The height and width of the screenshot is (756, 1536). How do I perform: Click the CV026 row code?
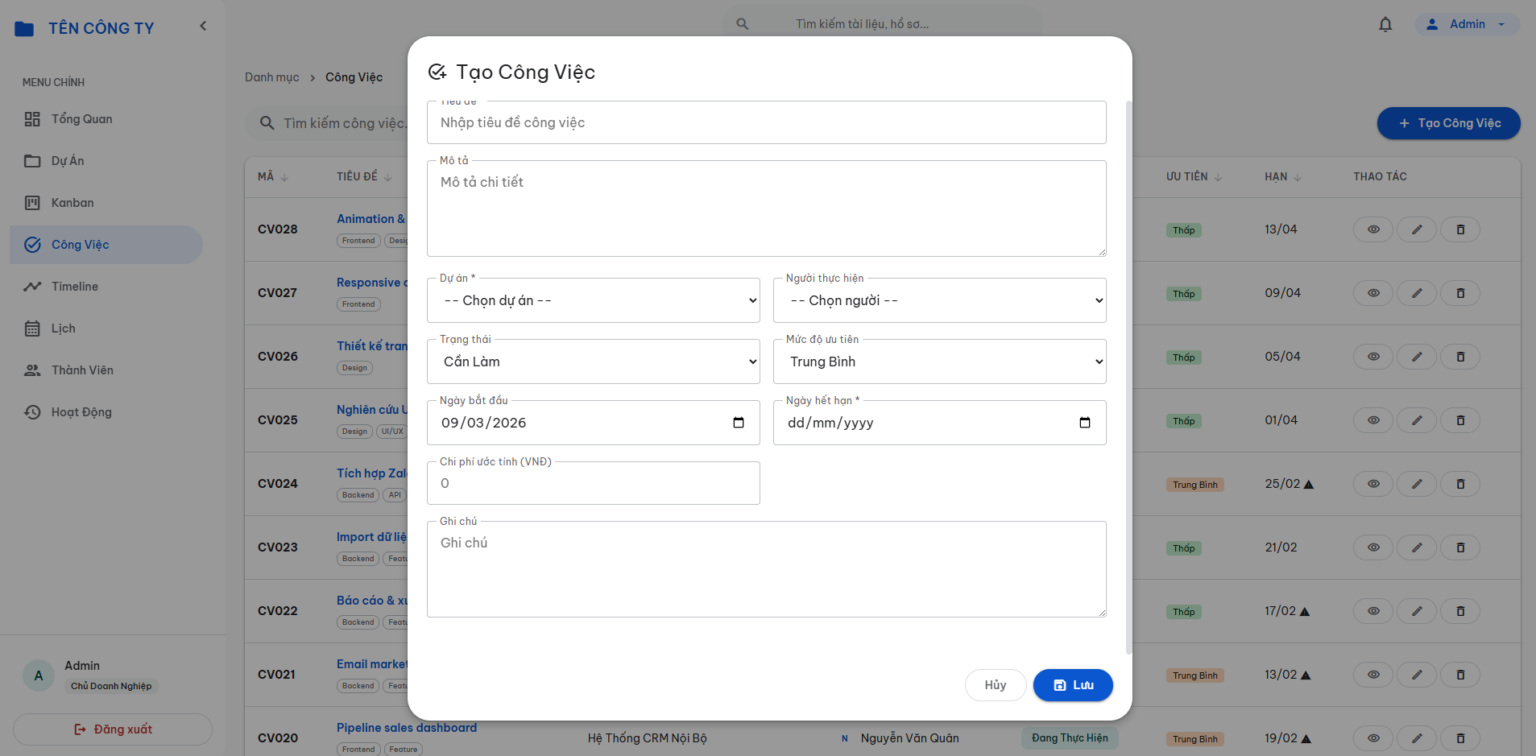pyautogui.click(x=277, y=356)
